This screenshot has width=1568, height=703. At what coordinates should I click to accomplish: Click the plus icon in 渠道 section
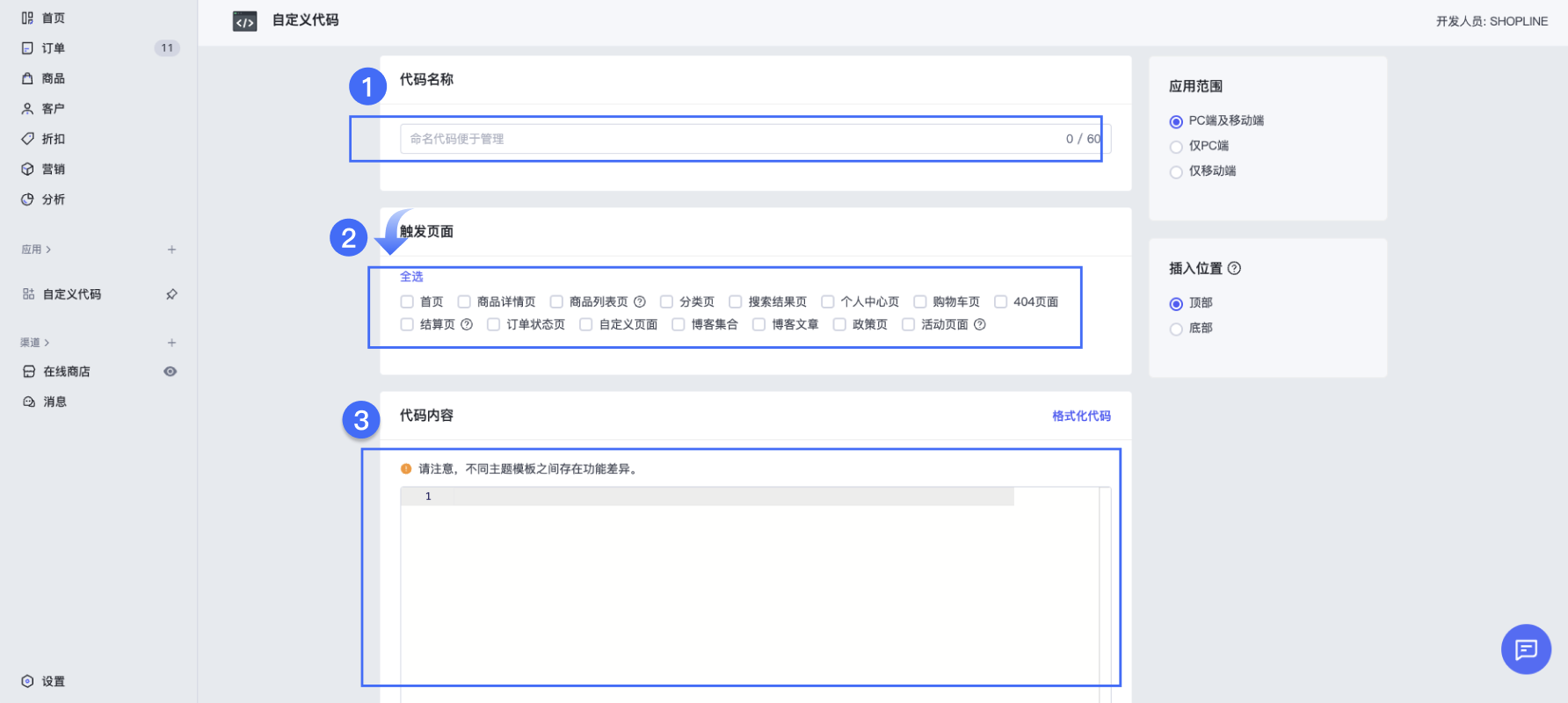point(171,343)
